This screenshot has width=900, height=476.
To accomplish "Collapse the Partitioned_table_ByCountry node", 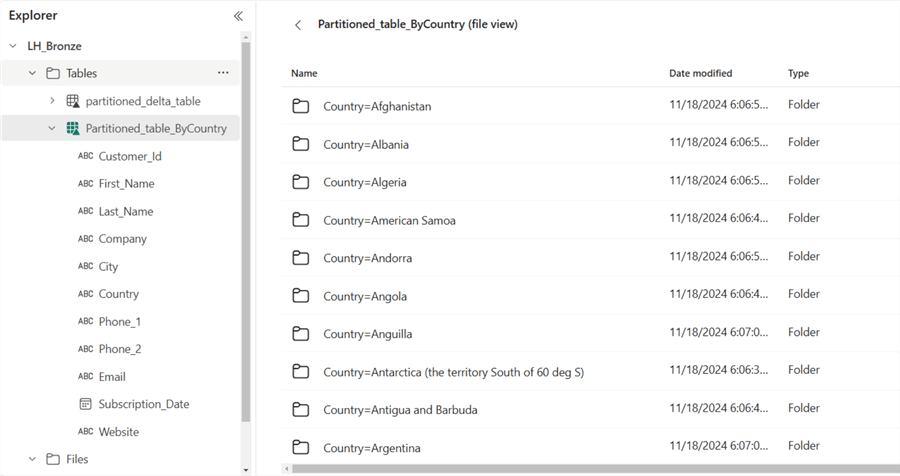I will pos(52,128).
